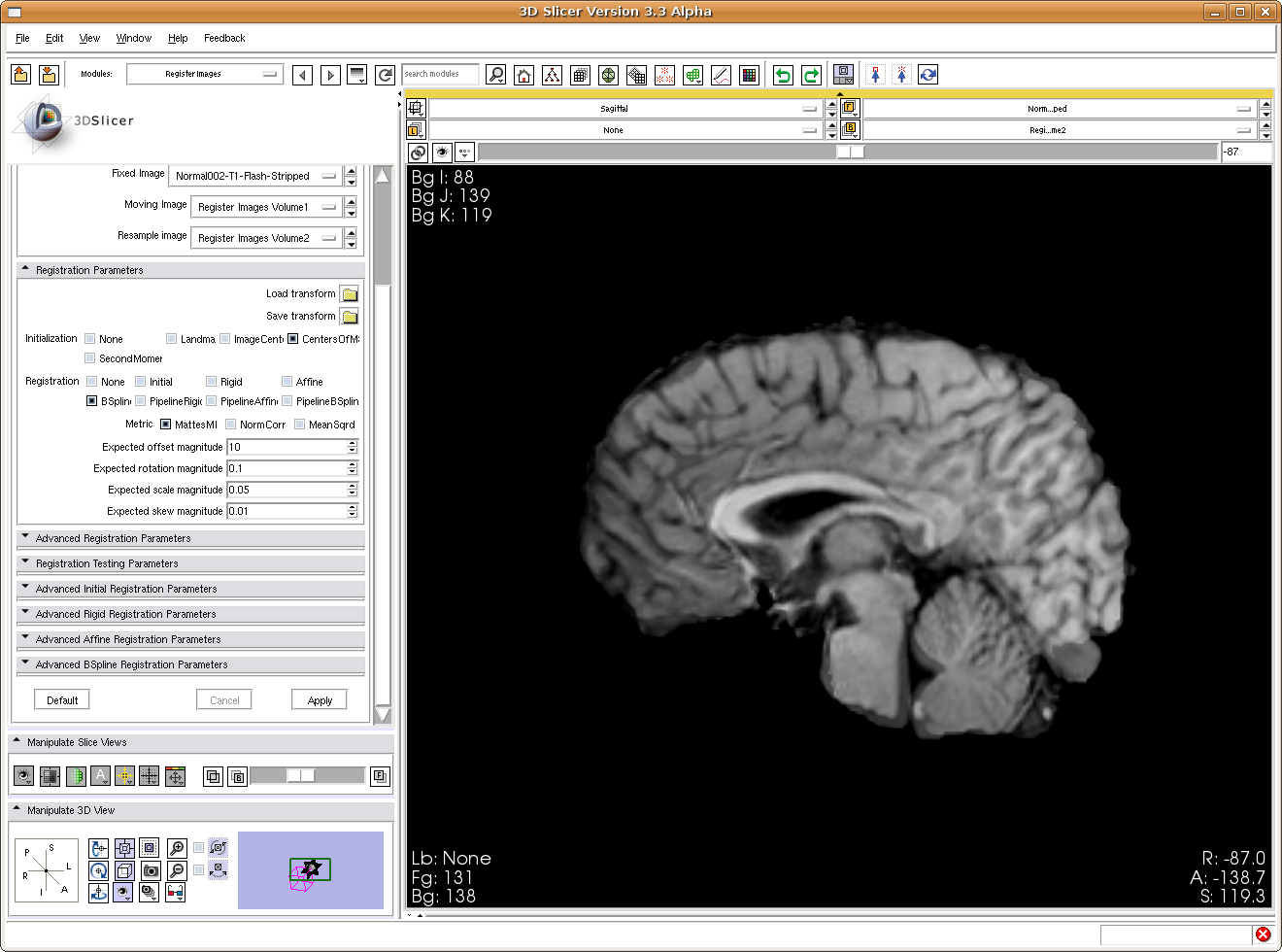
Task: Open the Fixed Image volume dropdown
Action: 256,176
